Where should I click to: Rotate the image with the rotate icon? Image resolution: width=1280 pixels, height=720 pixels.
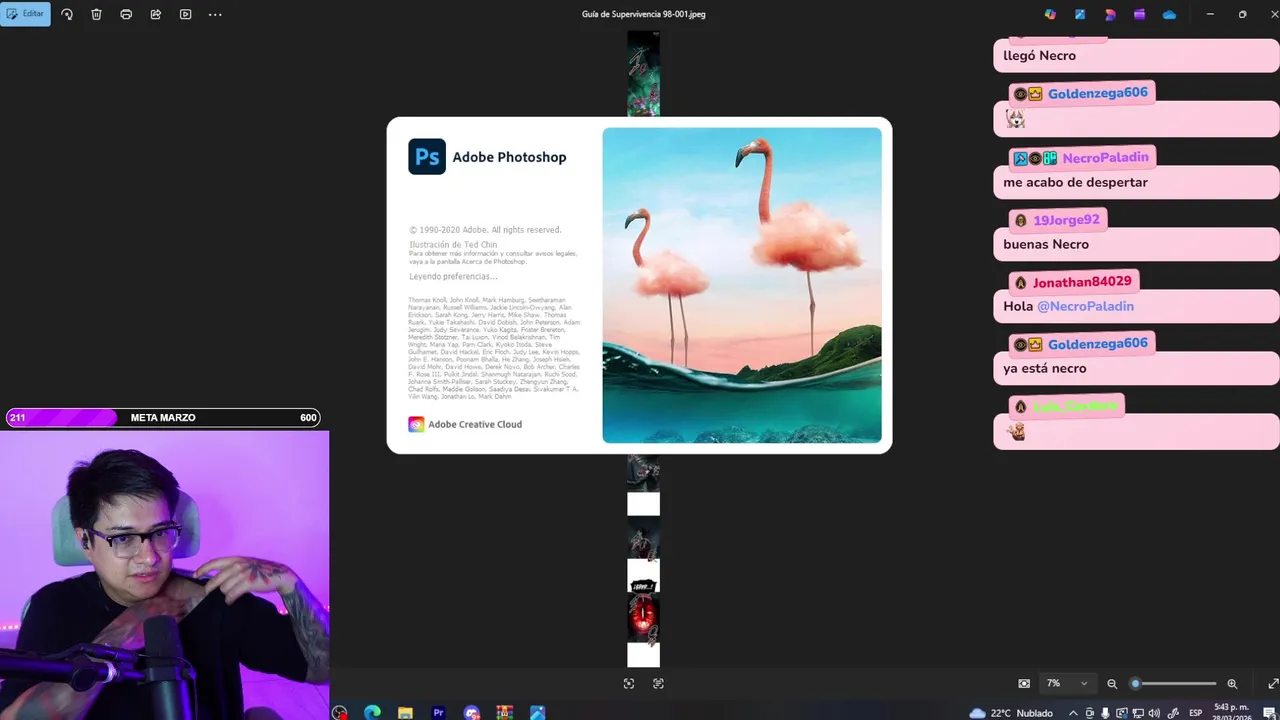pos(67,14)
